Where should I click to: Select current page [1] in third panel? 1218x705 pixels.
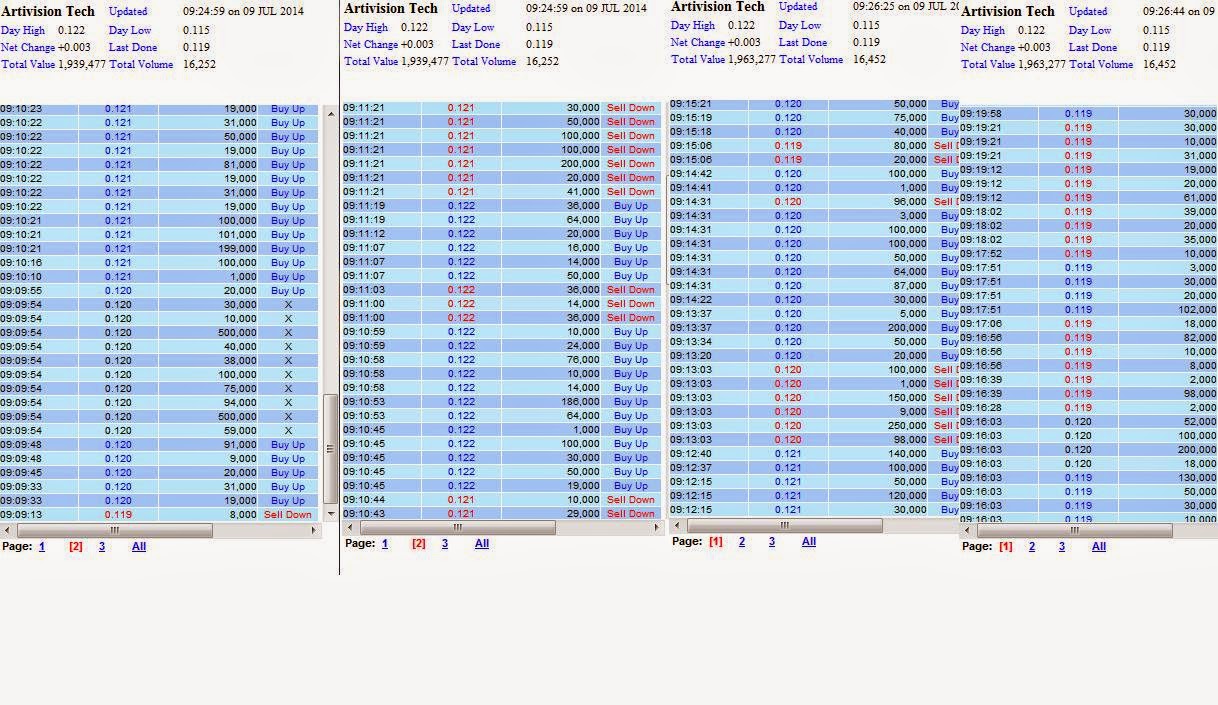(x=715, y=542)
